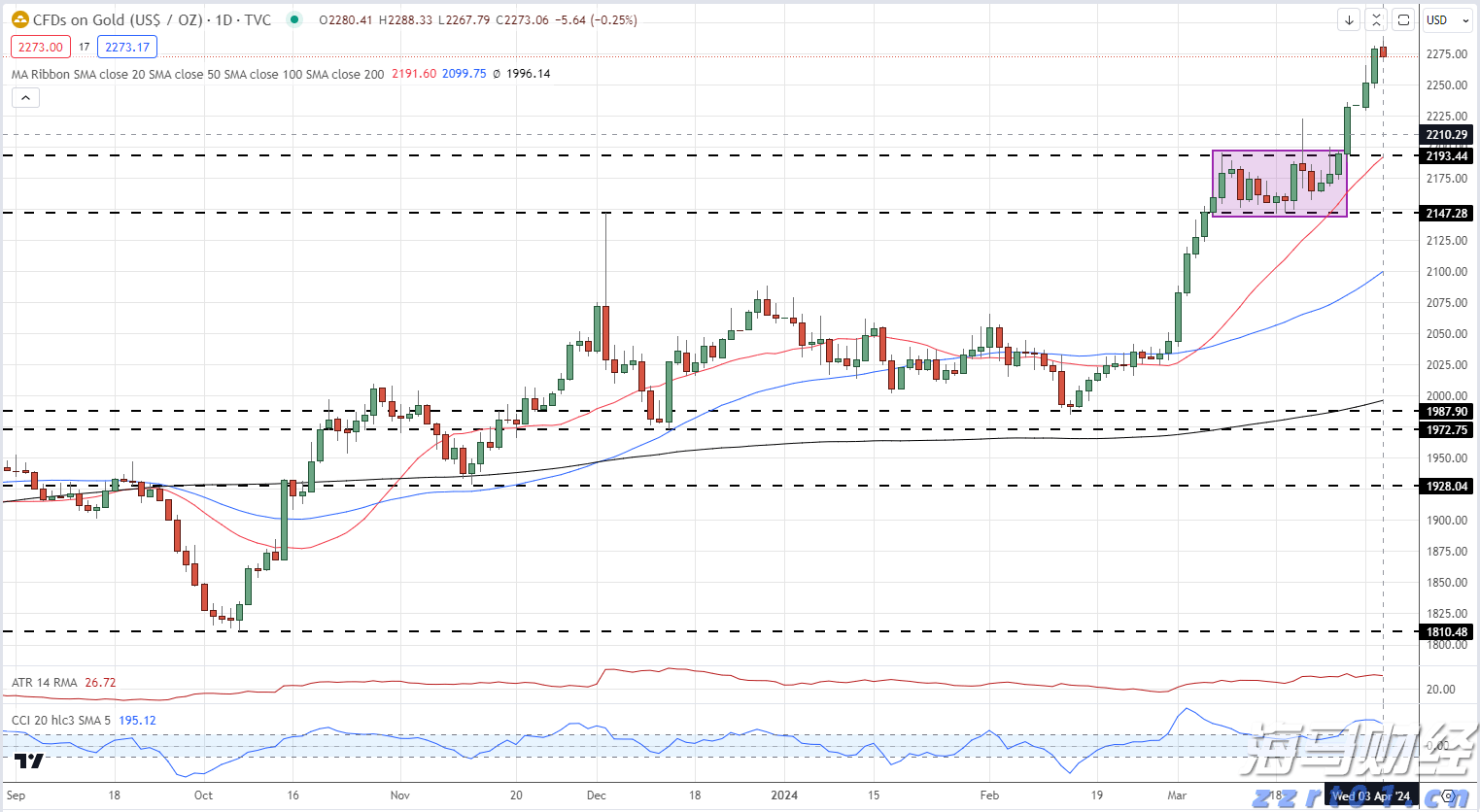Click the 2024 time axis label
Screen dimensions: 1480x812
pos(784,795)
